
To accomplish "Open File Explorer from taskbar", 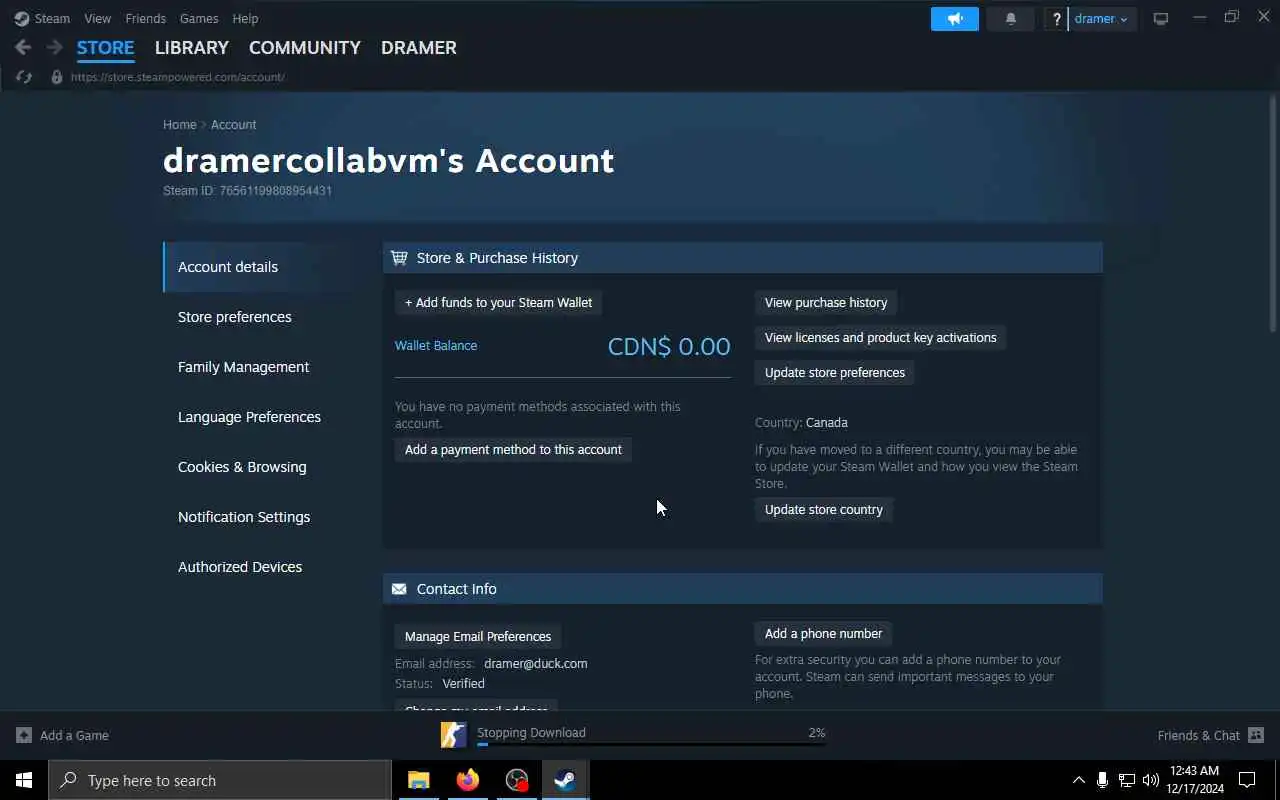I will tap(419, 780).
